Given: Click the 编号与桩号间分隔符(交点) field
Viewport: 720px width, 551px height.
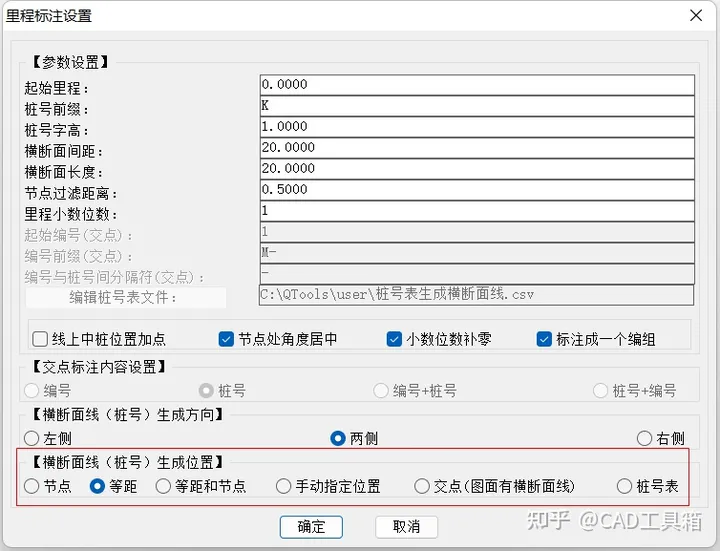Looking at the screenshot, I should (x=477, y=274).
